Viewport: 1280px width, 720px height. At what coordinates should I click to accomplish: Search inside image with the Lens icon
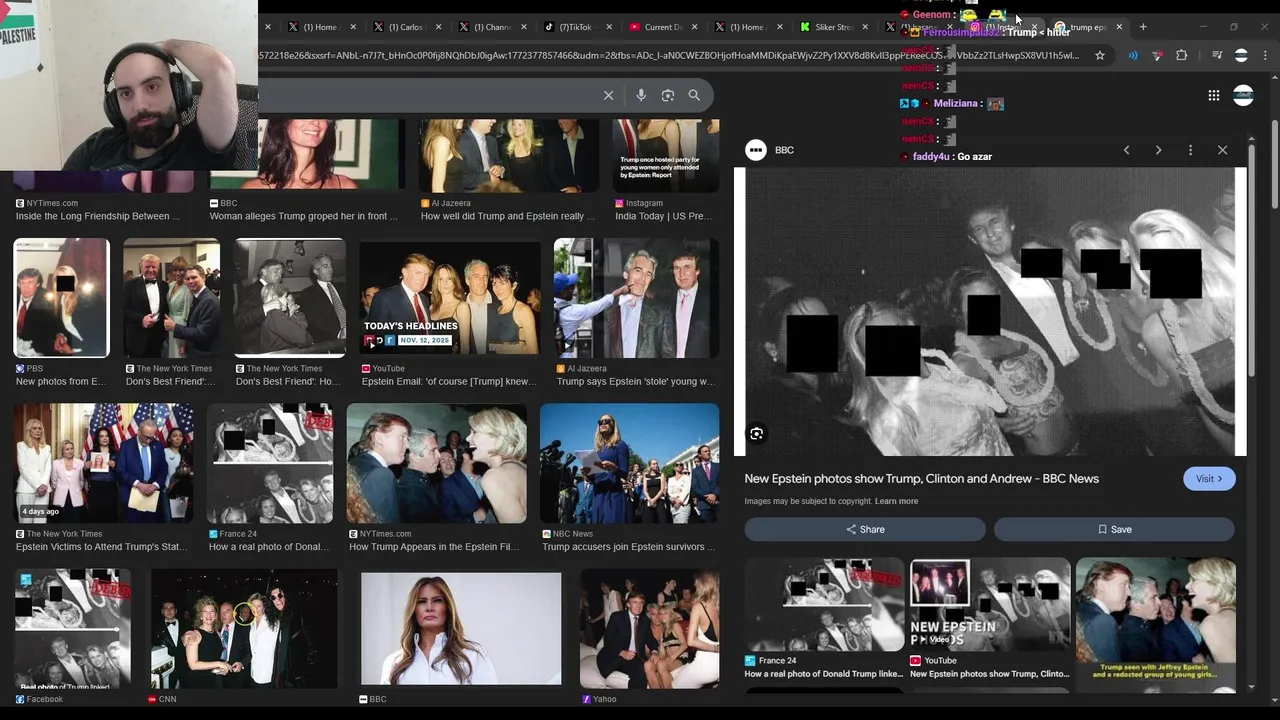pos(757,434)
